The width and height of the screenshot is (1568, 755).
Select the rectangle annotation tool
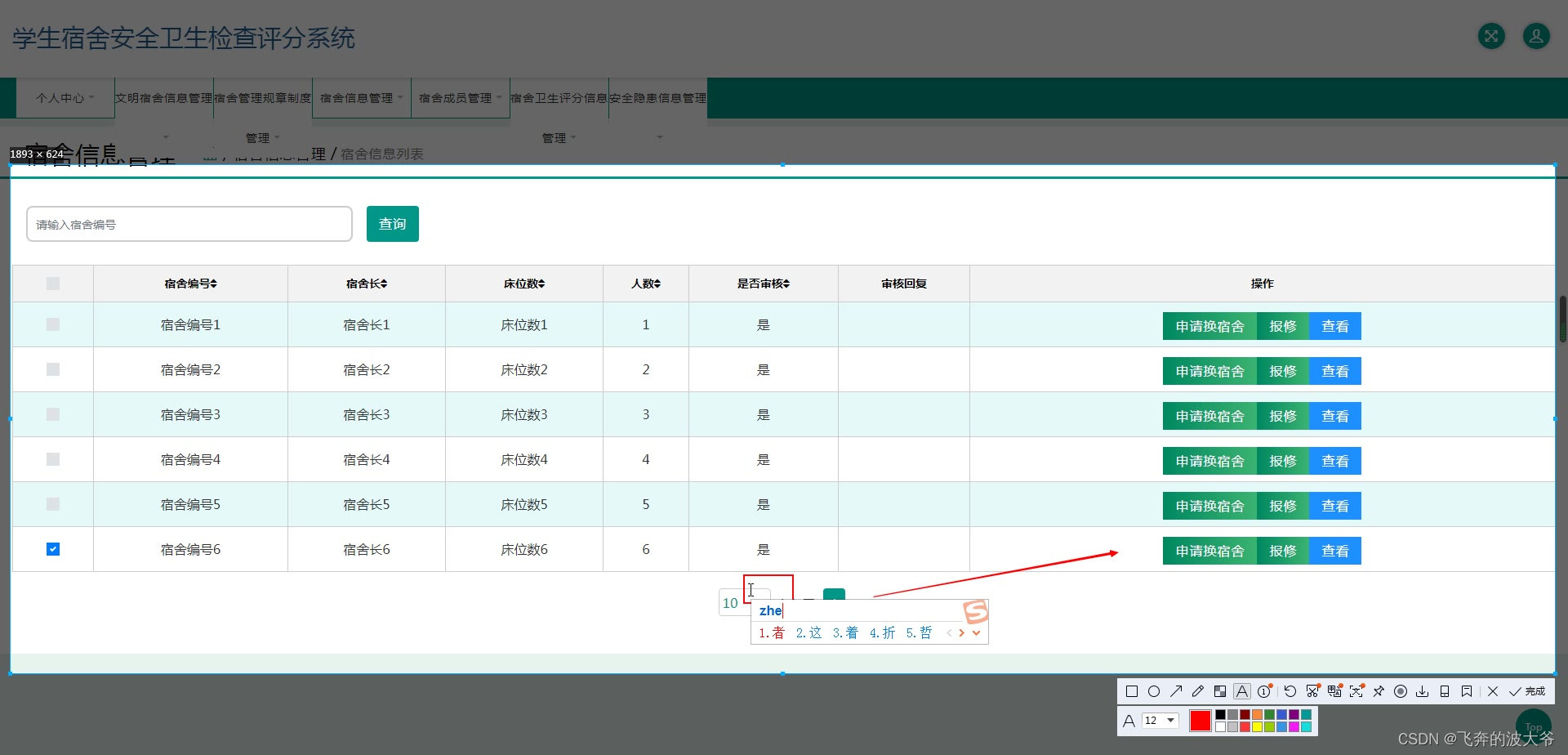(x=1132, y=691)
